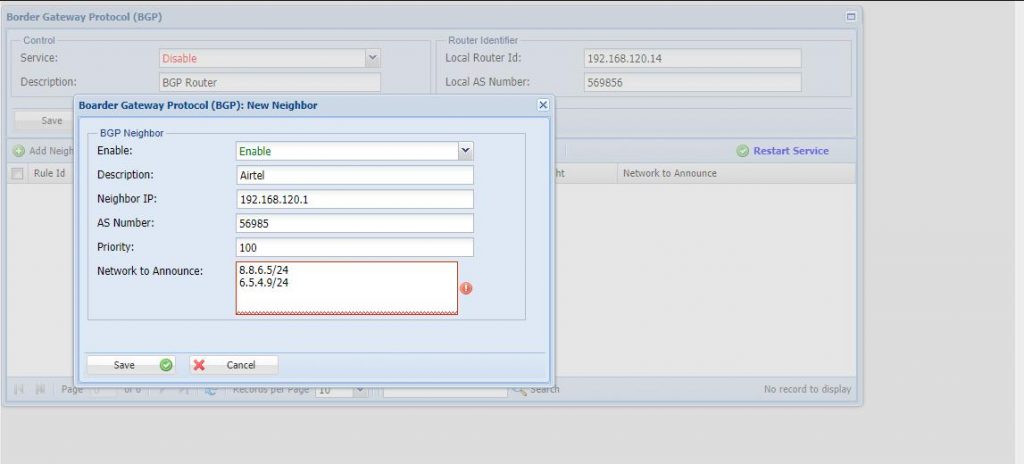
Task: Click the Restart Service link
Action: pos(790,151)
